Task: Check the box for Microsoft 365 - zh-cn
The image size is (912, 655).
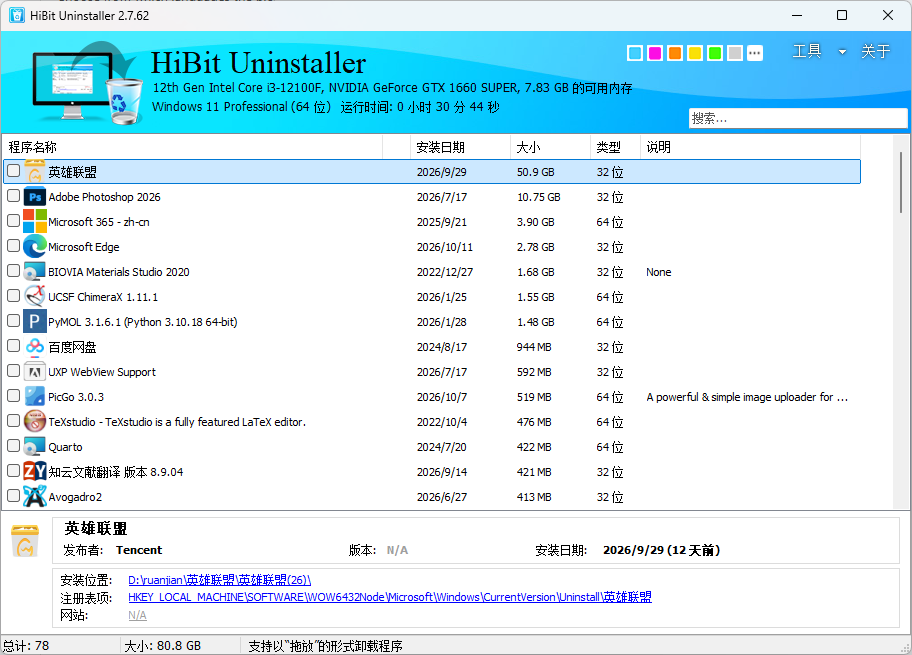Action: [x=13, y=221]
